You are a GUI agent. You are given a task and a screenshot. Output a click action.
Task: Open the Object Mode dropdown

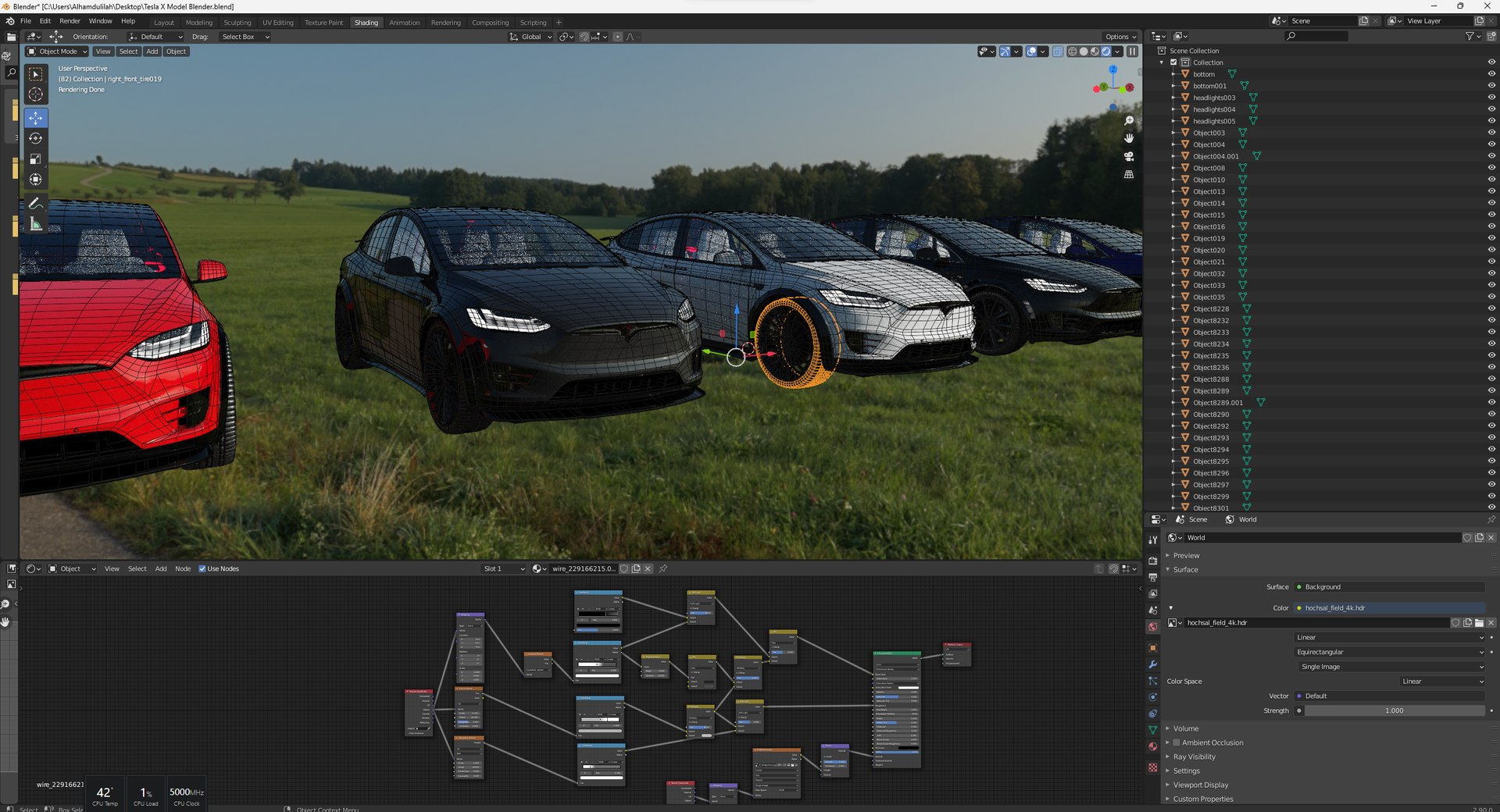pos(57,52)
